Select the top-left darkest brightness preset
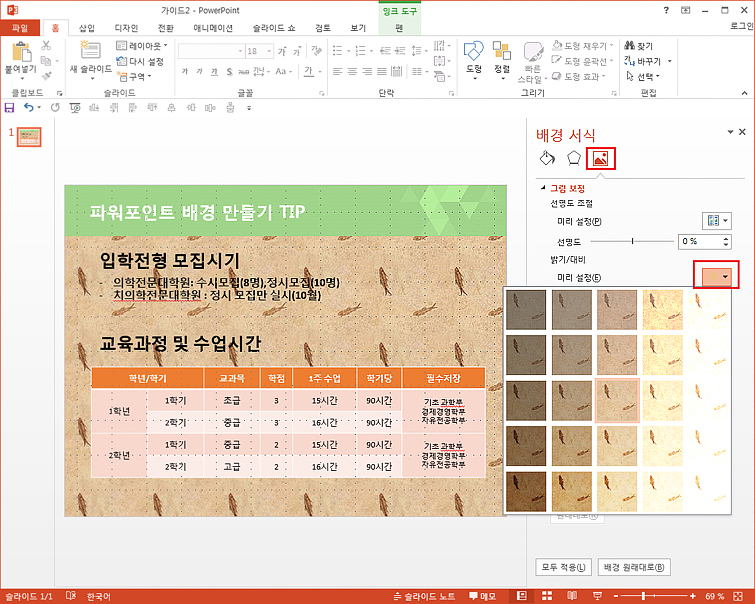 pyautogui.click(x=526, y=309)
